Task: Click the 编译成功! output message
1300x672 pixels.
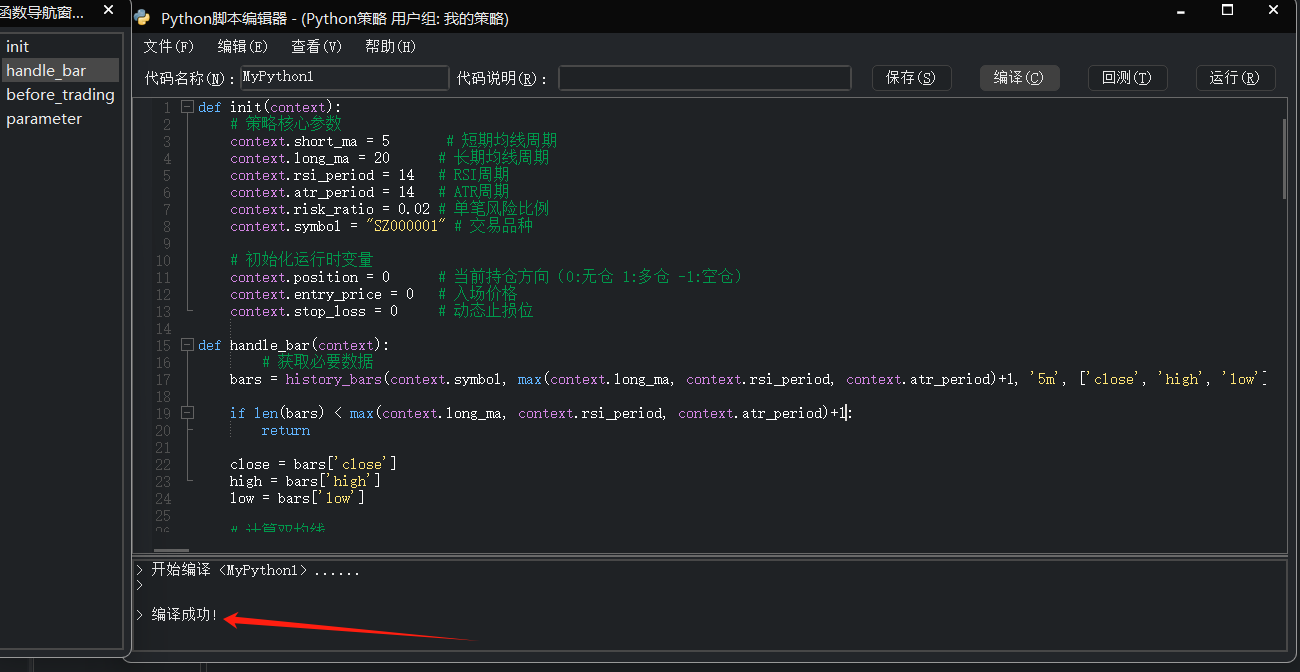Action: (x=185, y=614)
